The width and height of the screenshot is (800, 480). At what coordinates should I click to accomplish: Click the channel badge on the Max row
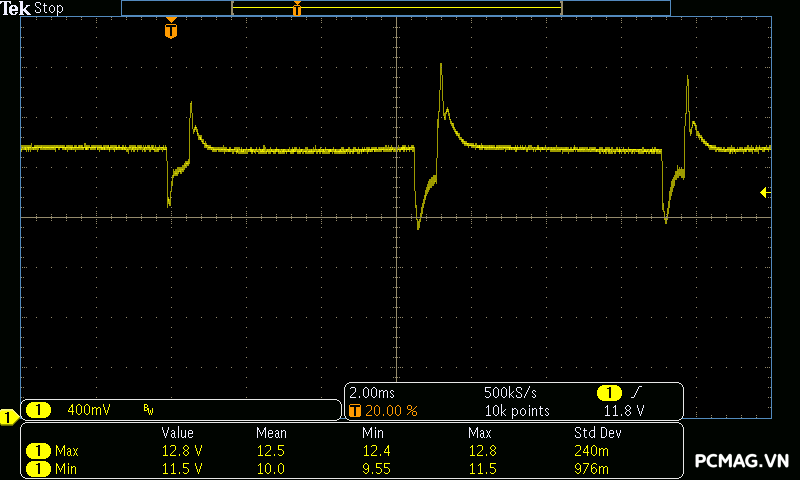38,451
